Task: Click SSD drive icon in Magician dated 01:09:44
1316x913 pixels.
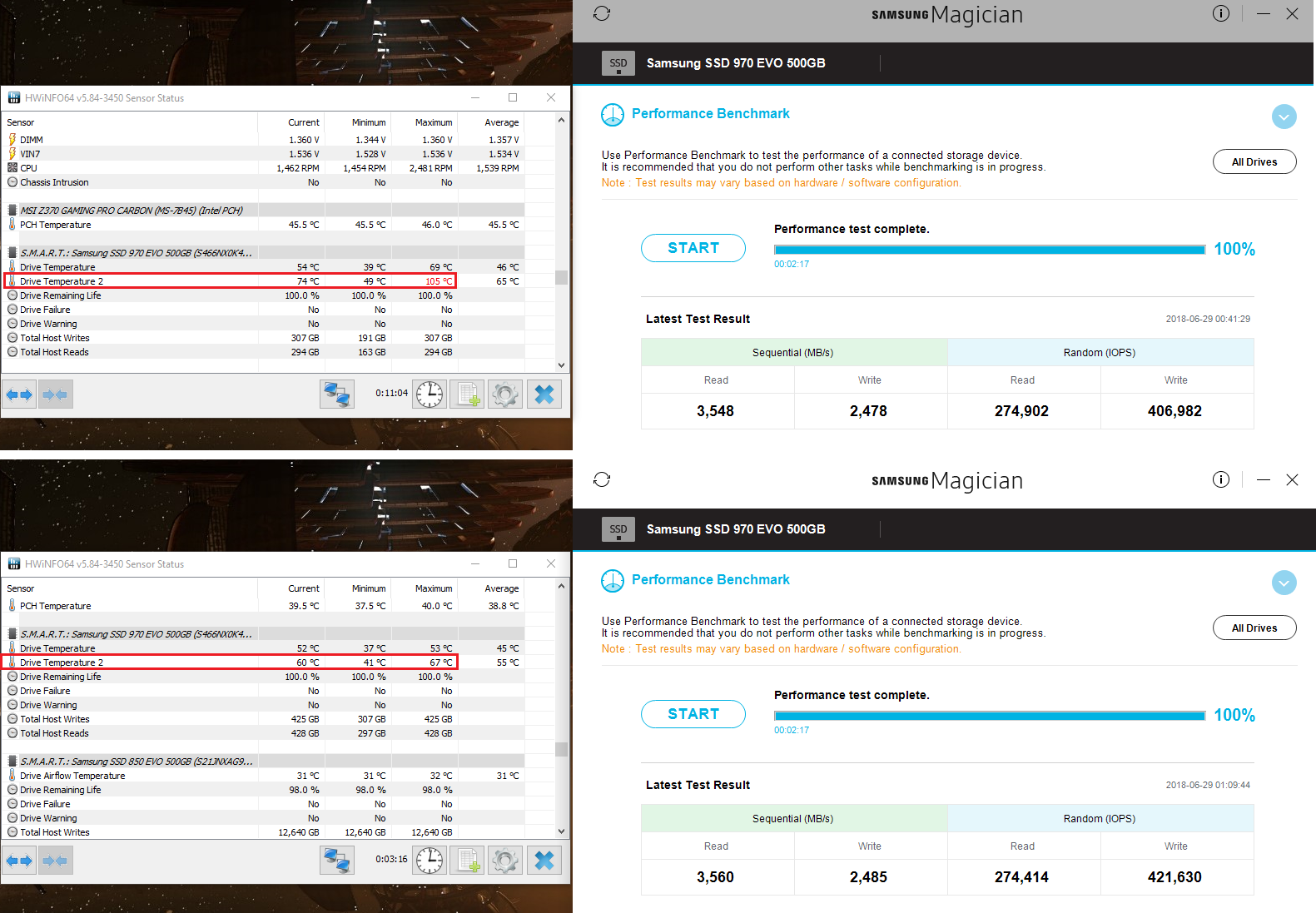Action: point(618,529)
